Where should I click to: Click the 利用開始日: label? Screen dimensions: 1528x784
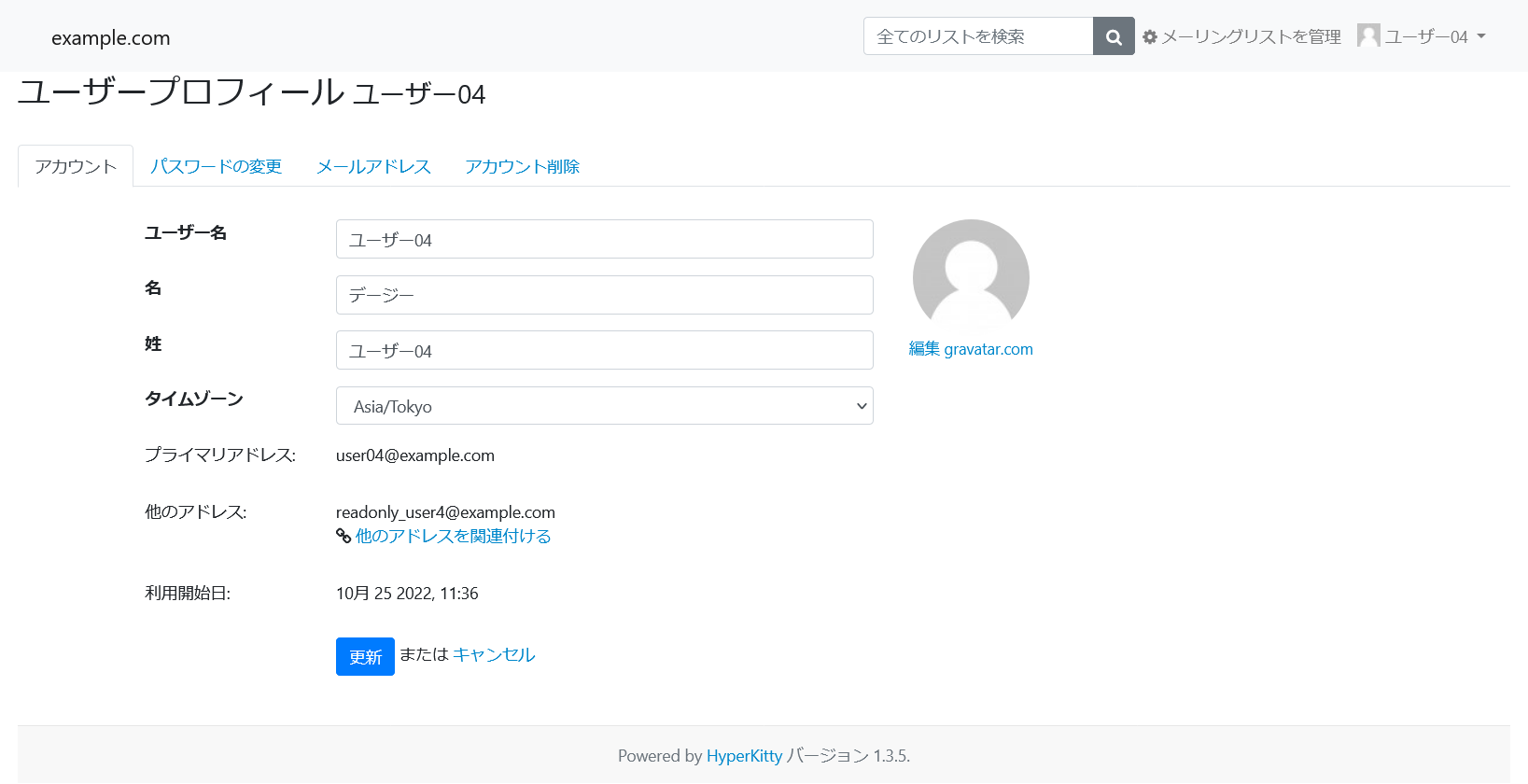(188, 593)
